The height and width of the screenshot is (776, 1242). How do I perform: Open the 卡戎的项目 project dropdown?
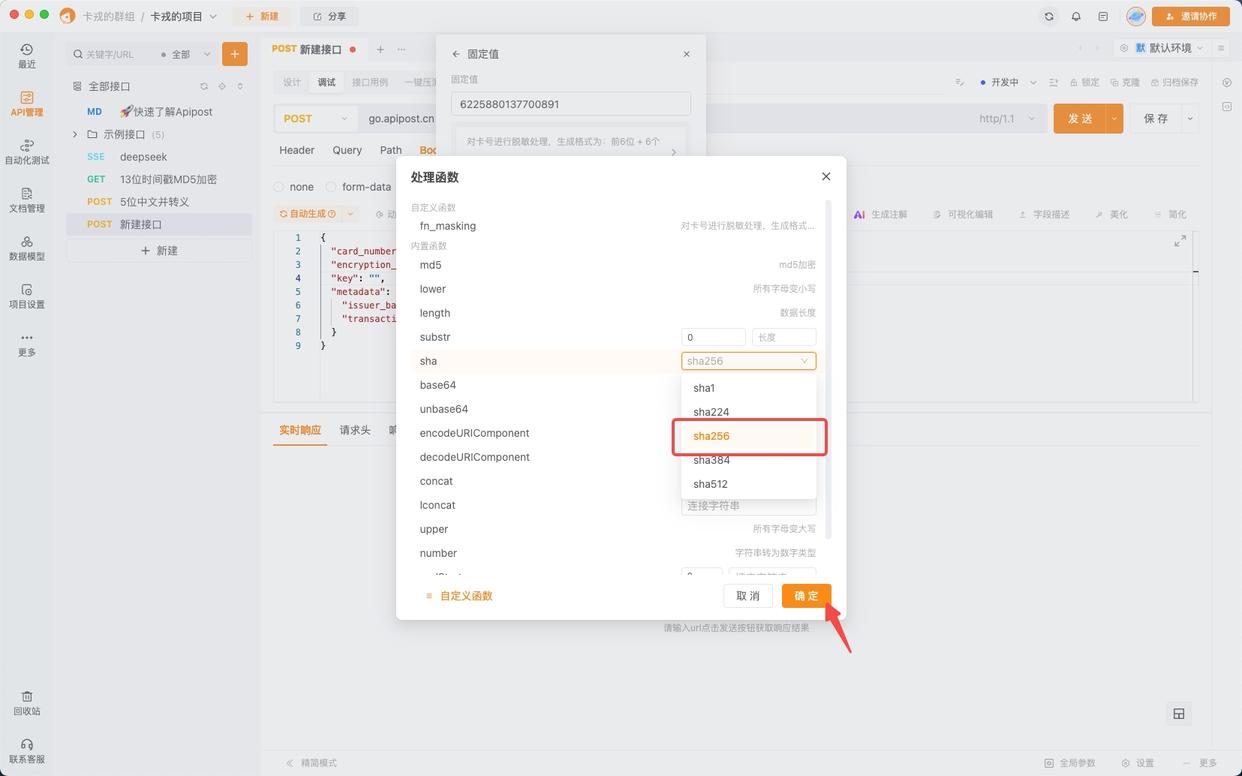(x=184, y=16)
